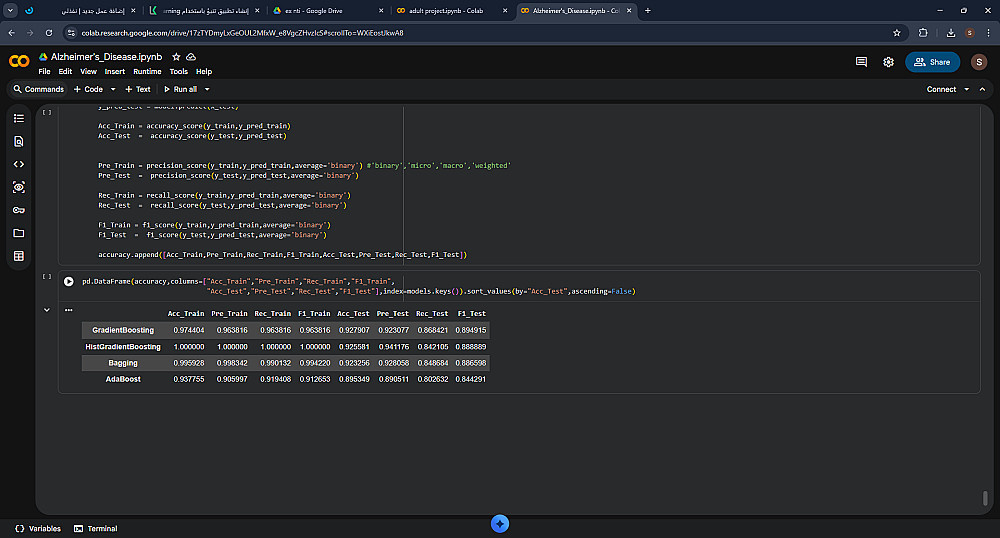
Task: Open the Secrets key panel in sidebar
Action: point(18,210)
